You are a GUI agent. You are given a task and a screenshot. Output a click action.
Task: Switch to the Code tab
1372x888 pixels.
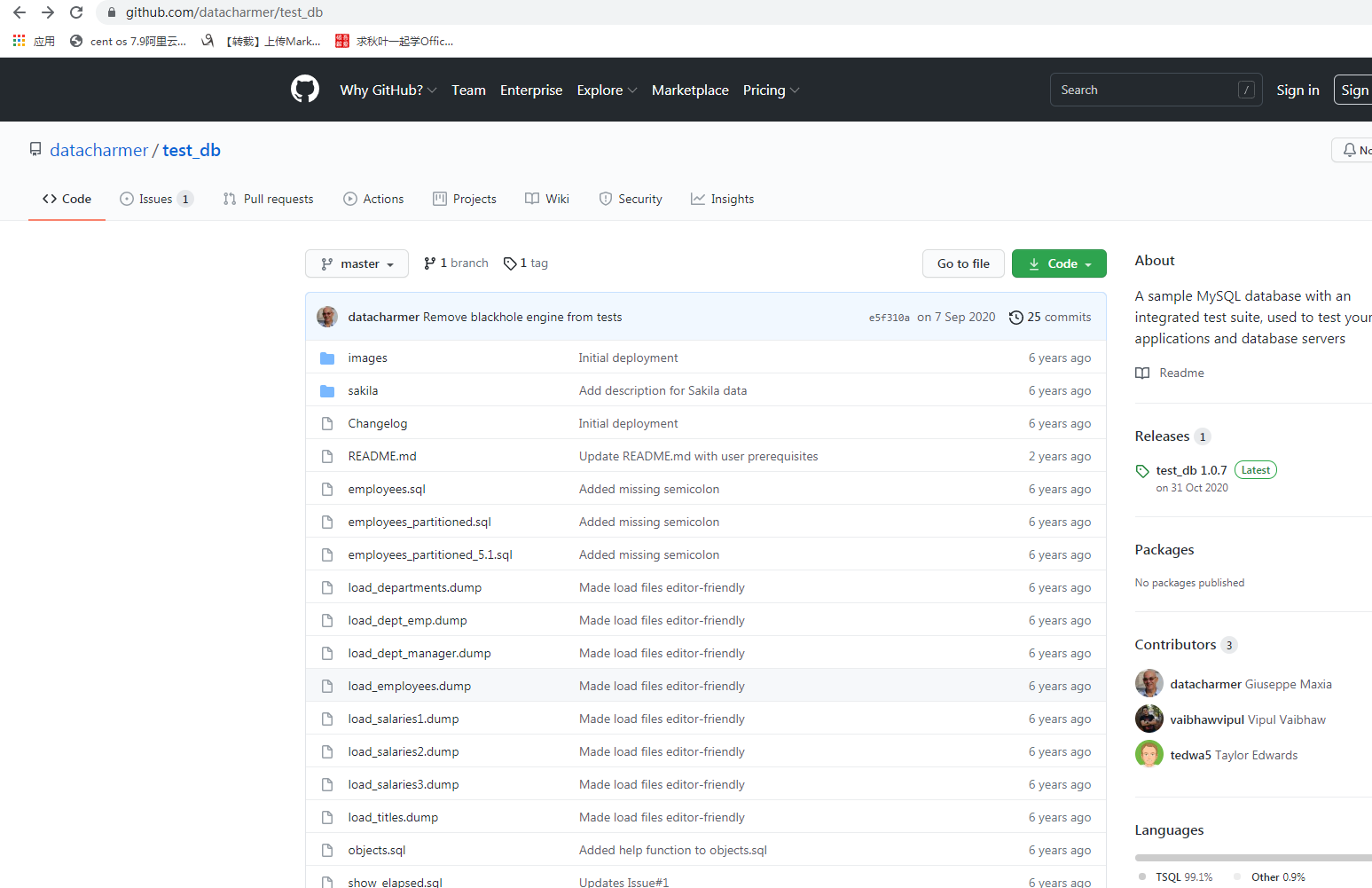coord(67,199)
